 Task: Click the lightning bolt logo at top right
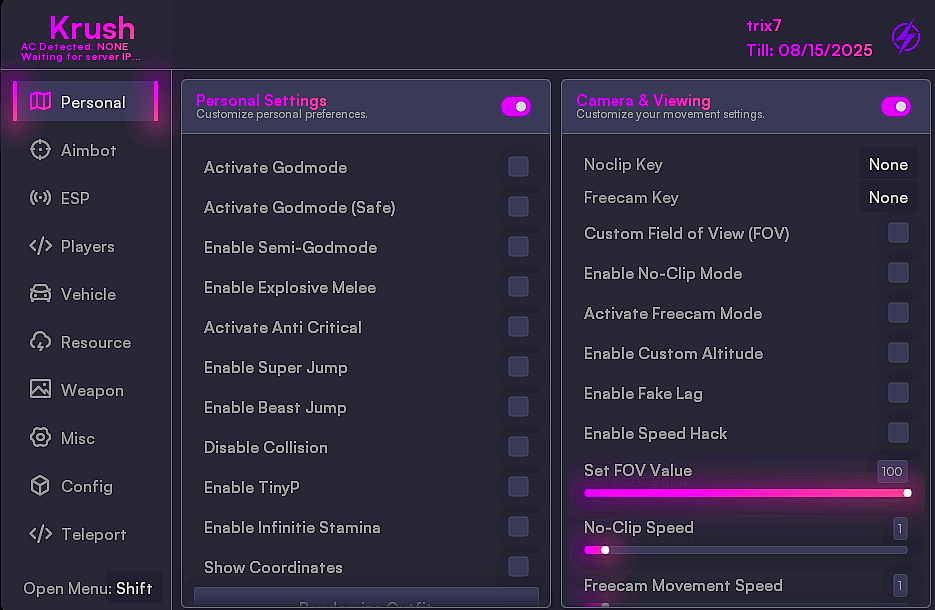click(x=906, y=37)
